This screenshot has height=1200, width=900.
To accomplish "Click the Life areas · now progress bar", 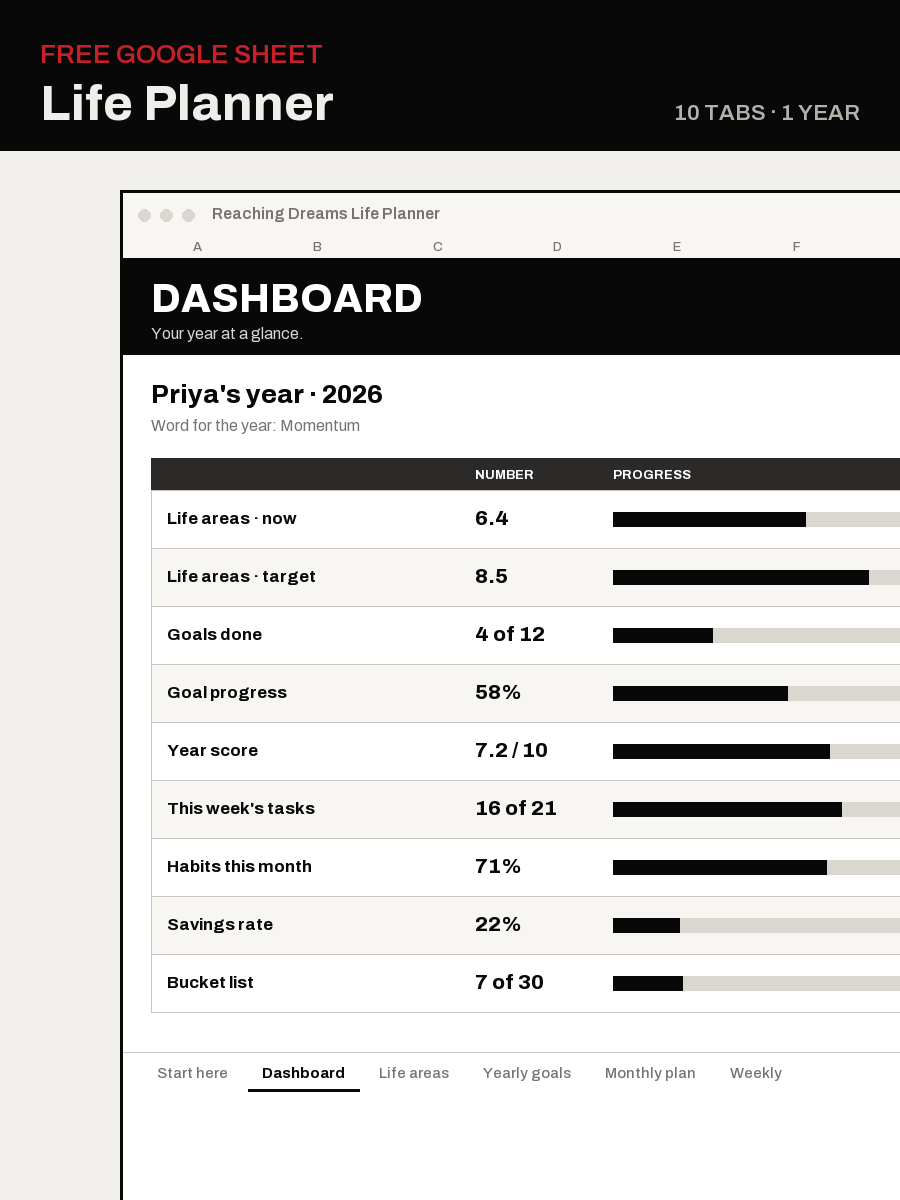I will pos(756,519).
